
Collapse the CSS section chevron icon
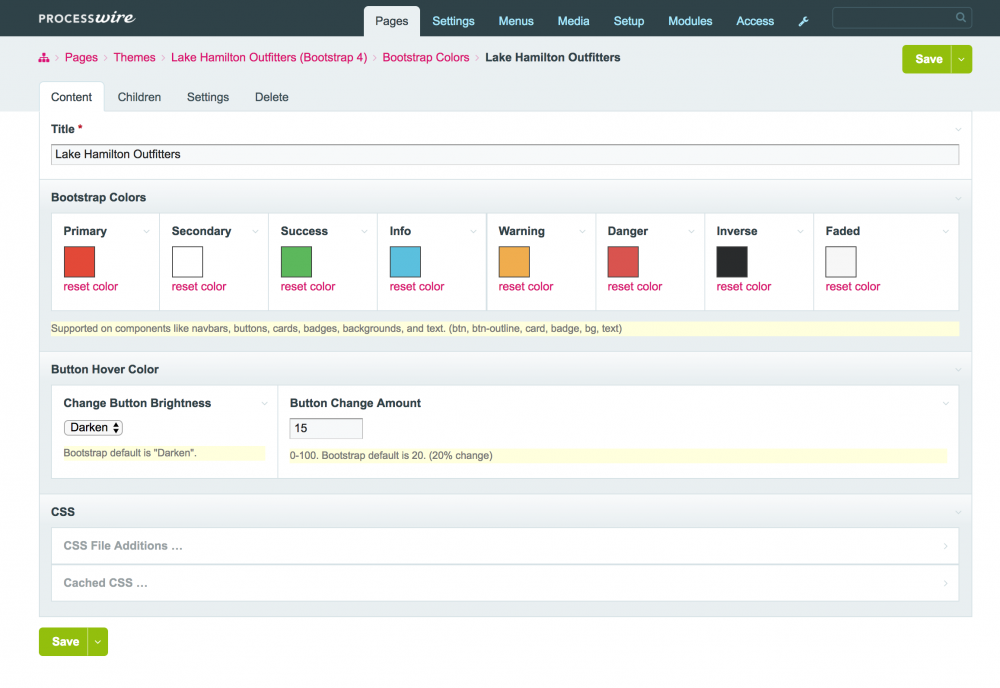(958, 512)
